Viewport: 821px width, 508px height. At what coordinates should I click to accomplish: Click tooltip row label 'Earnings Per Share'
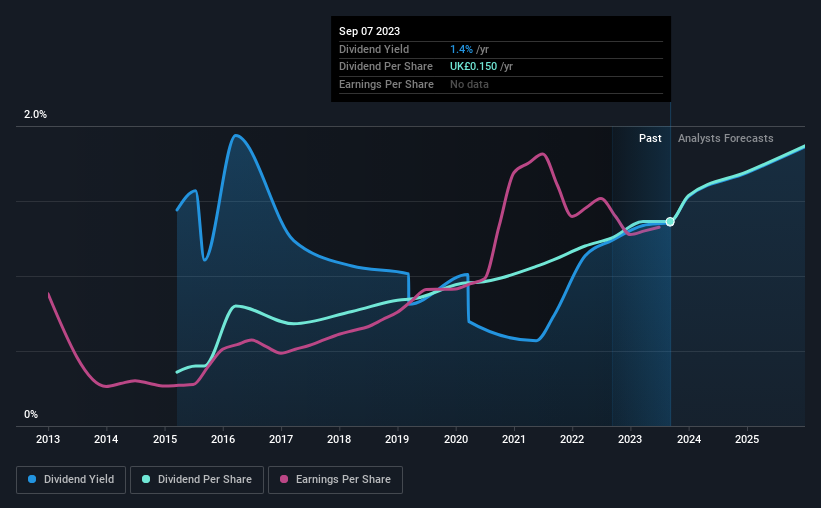point(386,84)
